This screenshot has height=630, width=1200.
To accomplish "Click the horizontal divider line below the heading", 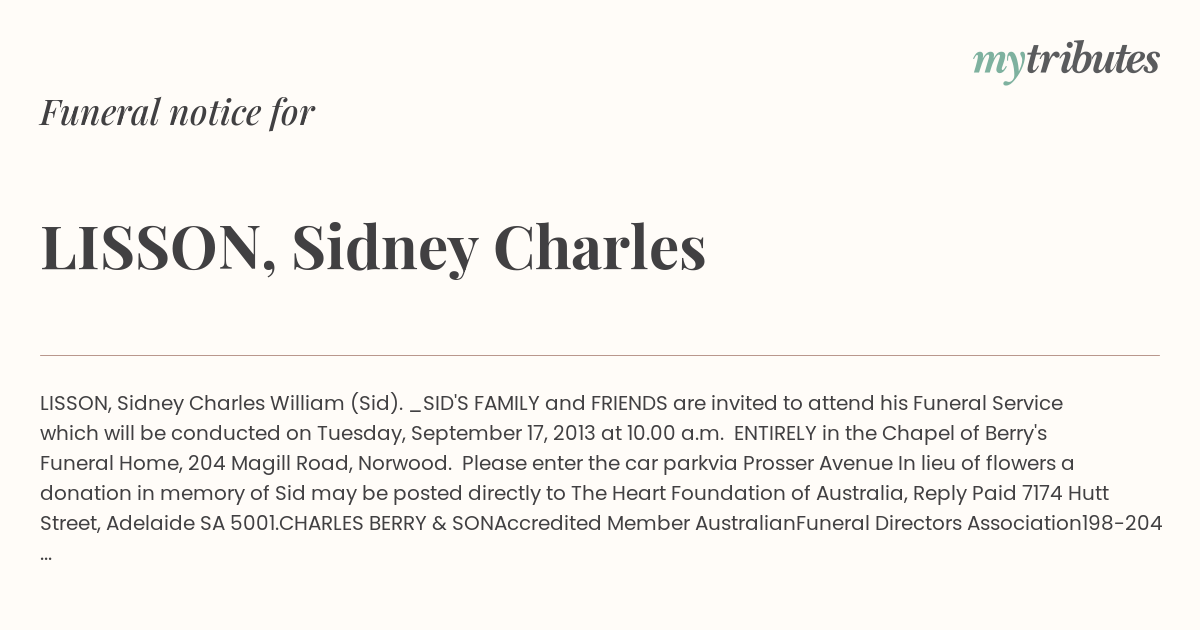I will tap(600, 355).
